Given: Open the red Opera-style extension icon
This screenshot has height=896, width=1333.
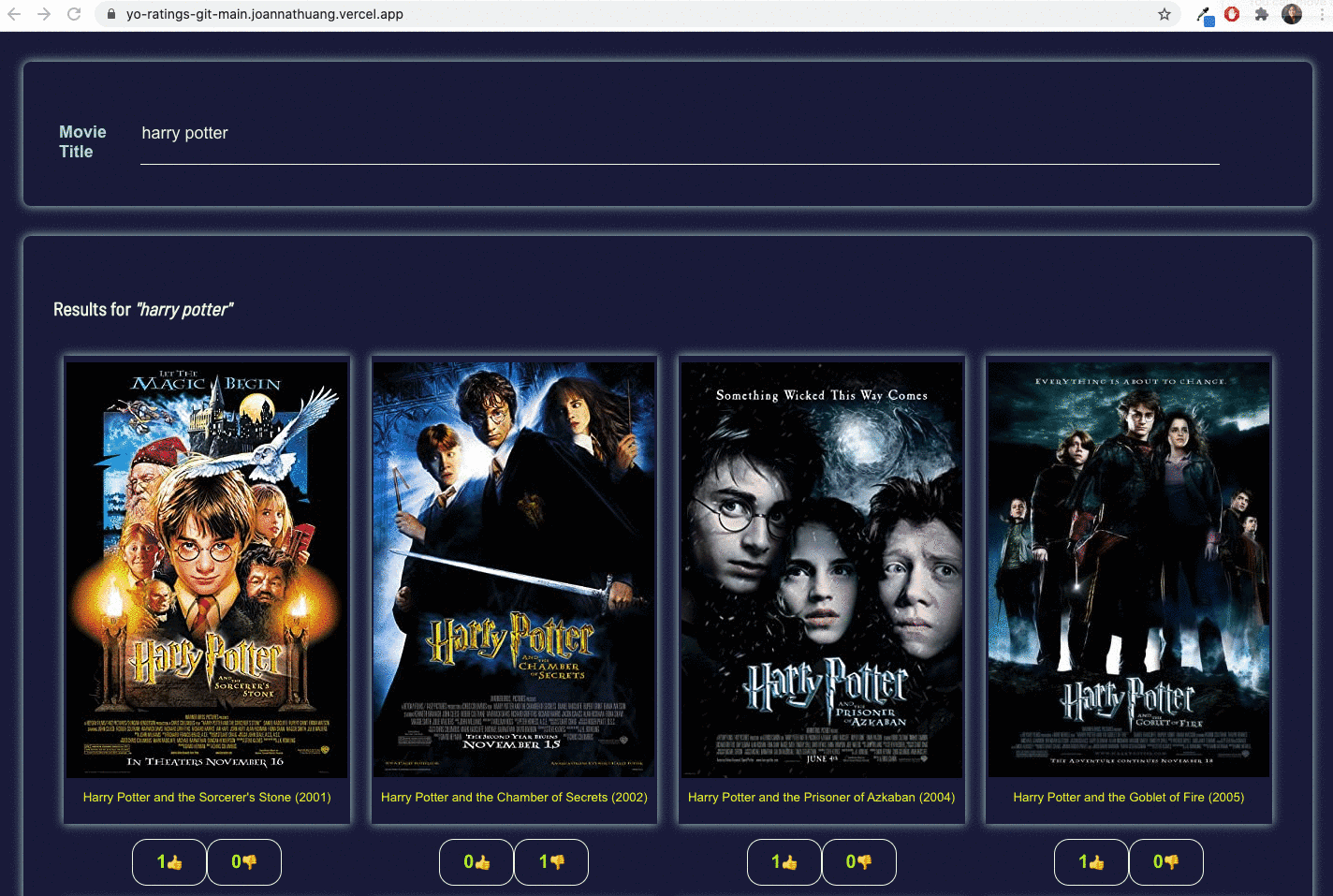Looking at the screenshot, I should (1232, 14).
